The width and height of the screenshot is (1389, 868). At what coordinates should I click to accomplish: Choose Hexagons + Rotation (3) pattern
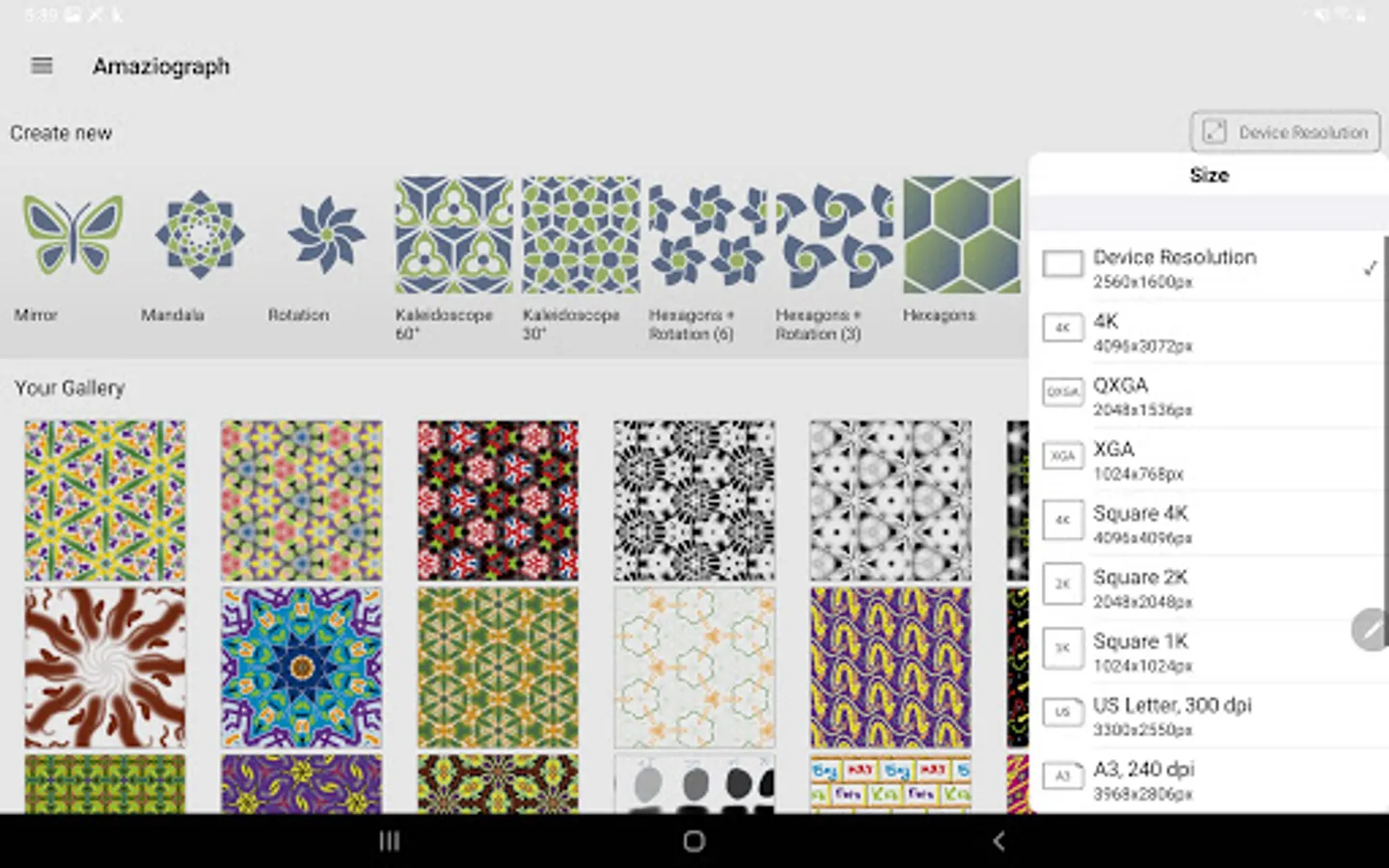pyautogui.click(x=834, y=235)
